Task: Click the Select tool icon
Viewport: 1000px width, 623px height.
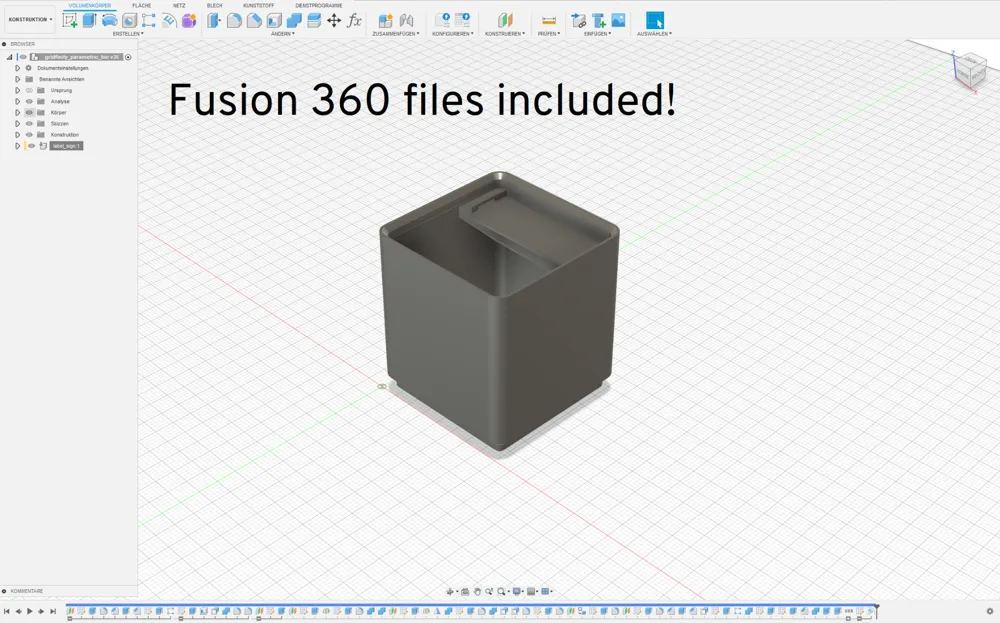Action: (654, 20)
